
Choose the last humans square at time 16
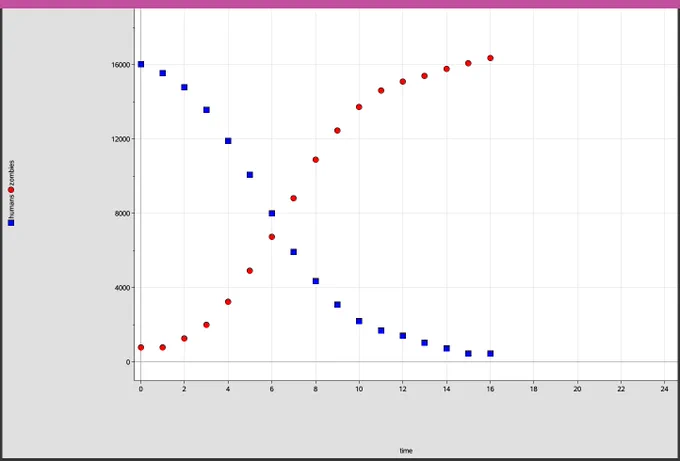point(490,353)
